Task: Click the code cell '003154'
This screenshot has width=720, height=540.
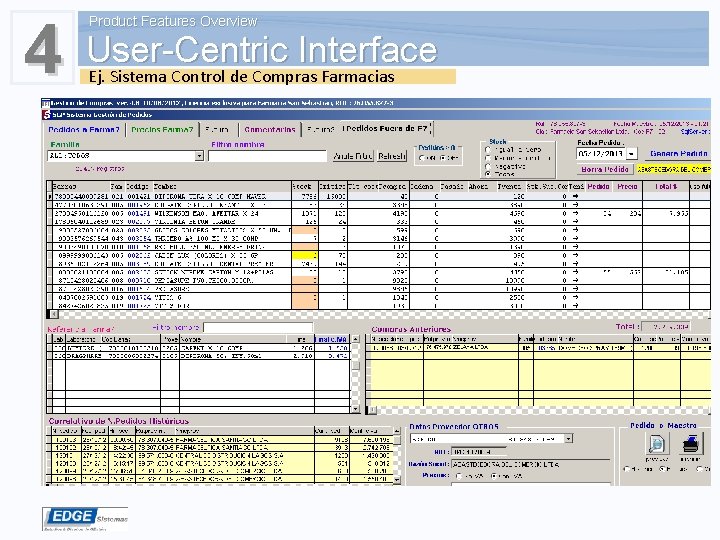Action: click(139, 238)
